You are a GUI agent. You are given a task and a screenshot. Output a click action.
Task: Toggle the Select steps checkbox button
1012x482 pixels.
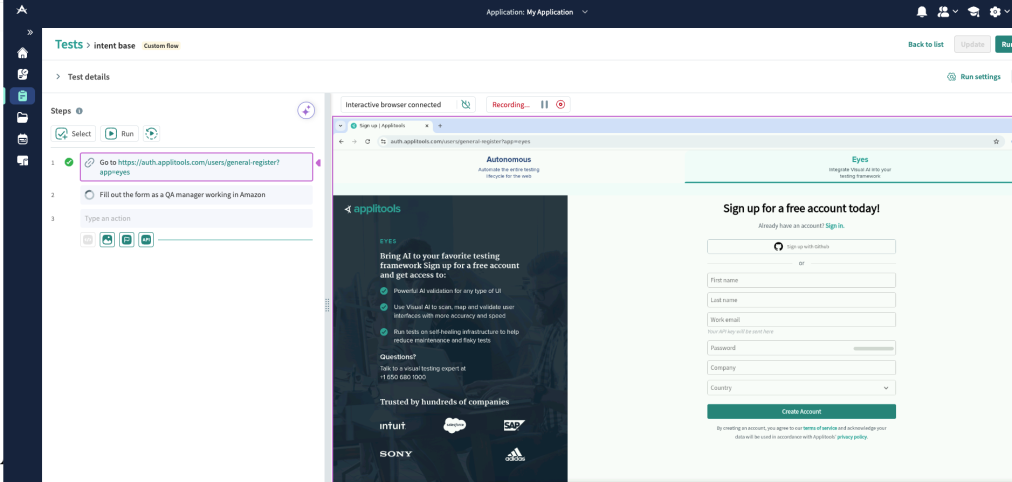pos(73,133)
